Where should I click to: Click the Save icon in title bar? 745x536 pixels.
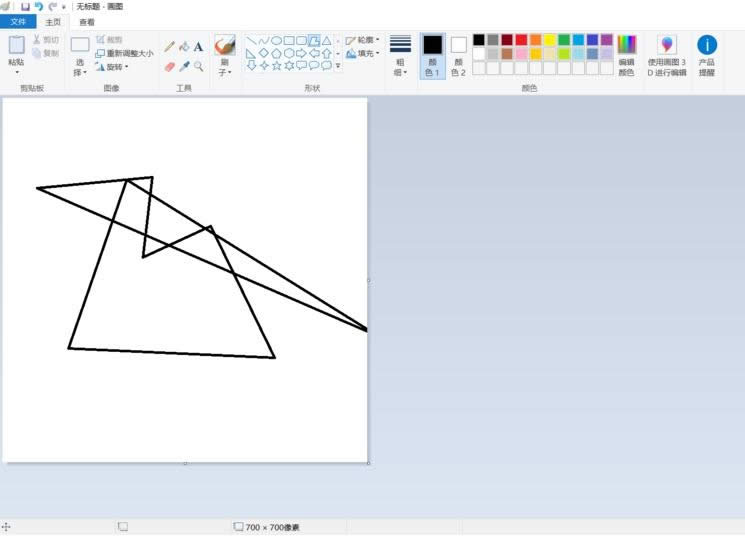point(25,6)
